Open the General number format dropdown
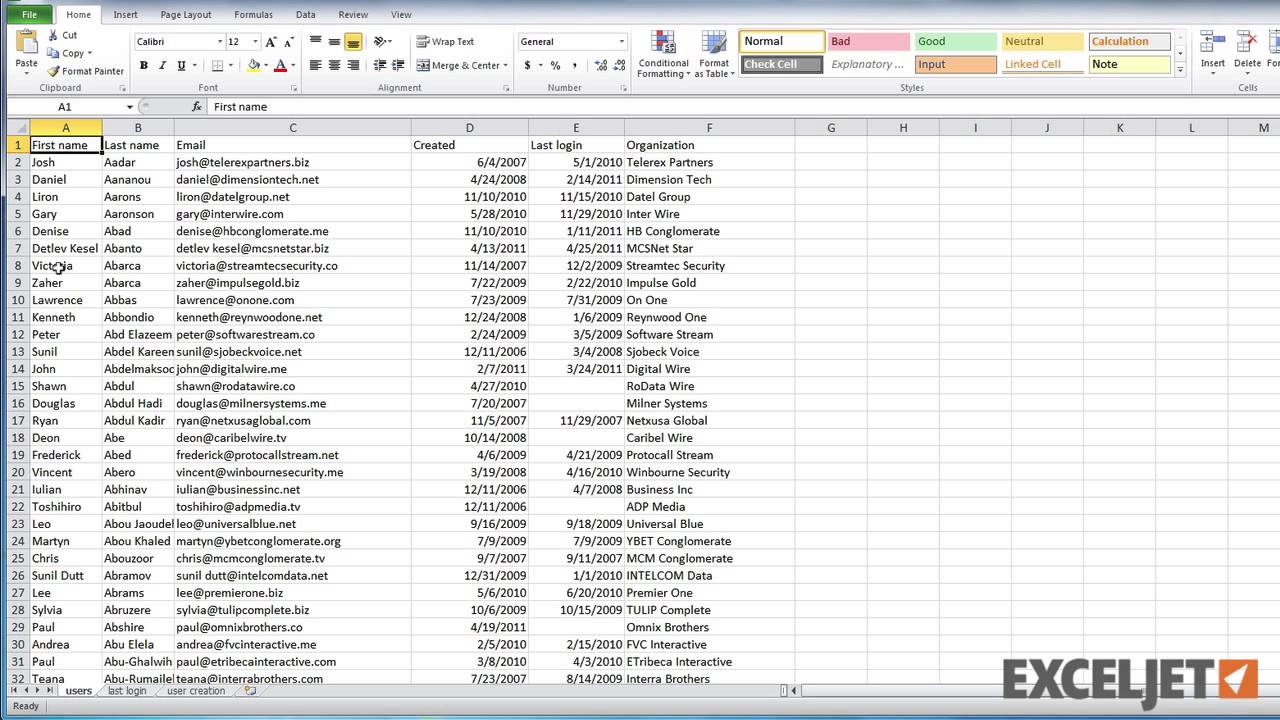This screenshot has width=1280, height=720. tap(621, 42)
